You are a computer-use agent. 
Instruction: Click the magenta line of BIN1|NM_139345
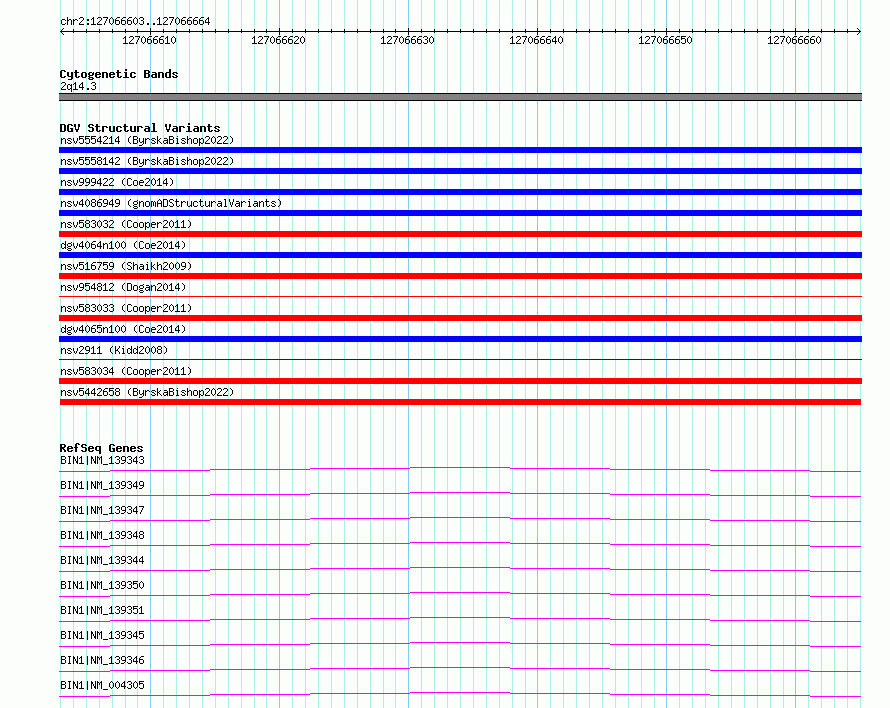click(x=460, y=644)
